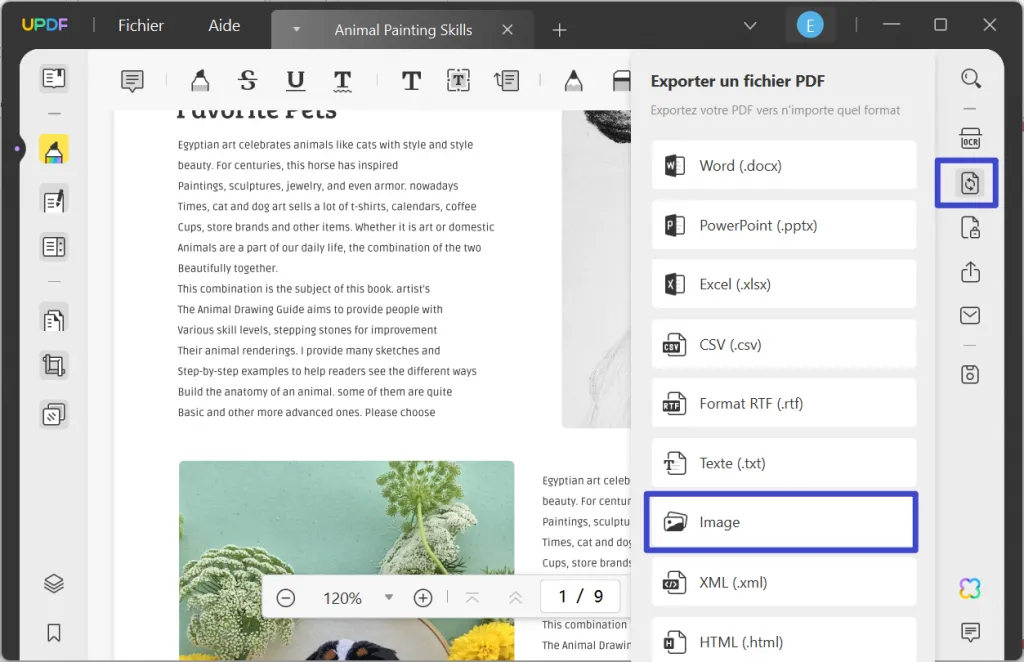Toggle the squiggly underline tool
This screenshot has width=1024, height=662.
coord(341,80)
